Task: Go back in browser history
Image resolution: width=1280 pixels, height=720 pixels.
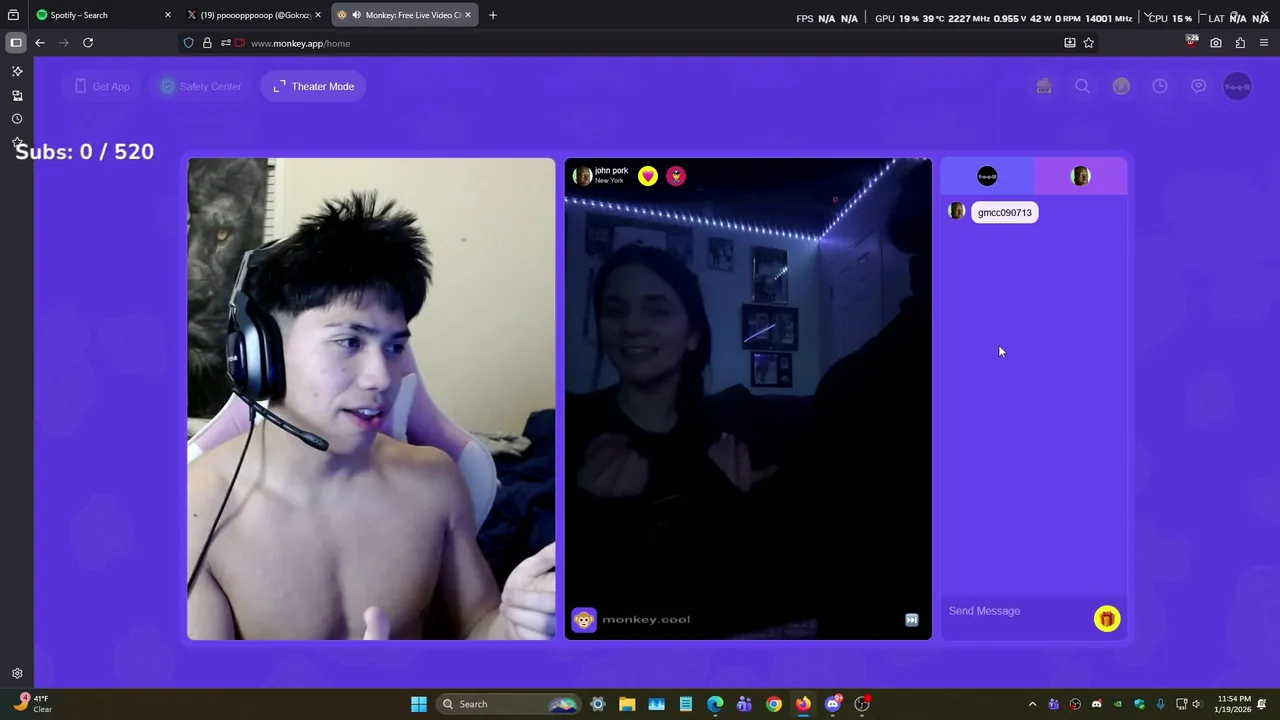Action: click(x=40, y=43)
